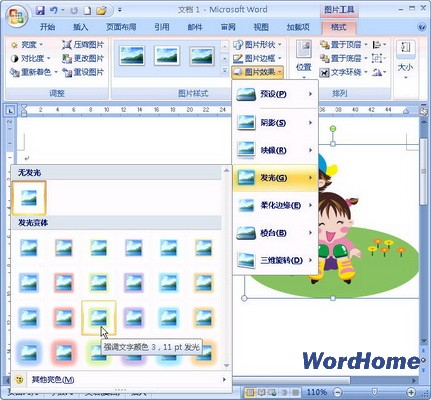Switch to the 邮件 Mailings tab
This screenshot has height=400, width=431.
(195, 27)
